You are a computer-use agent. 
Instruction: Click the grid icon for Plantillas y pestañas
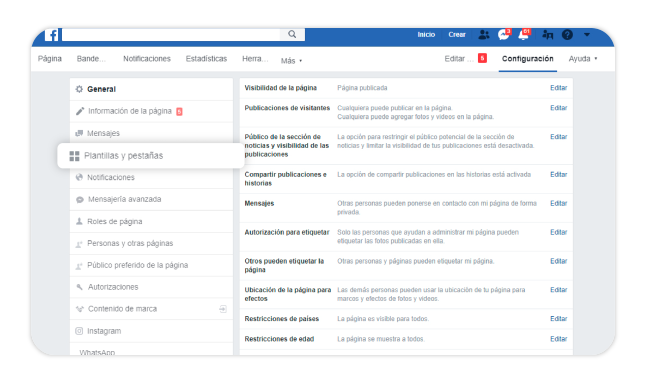[74, 156]
